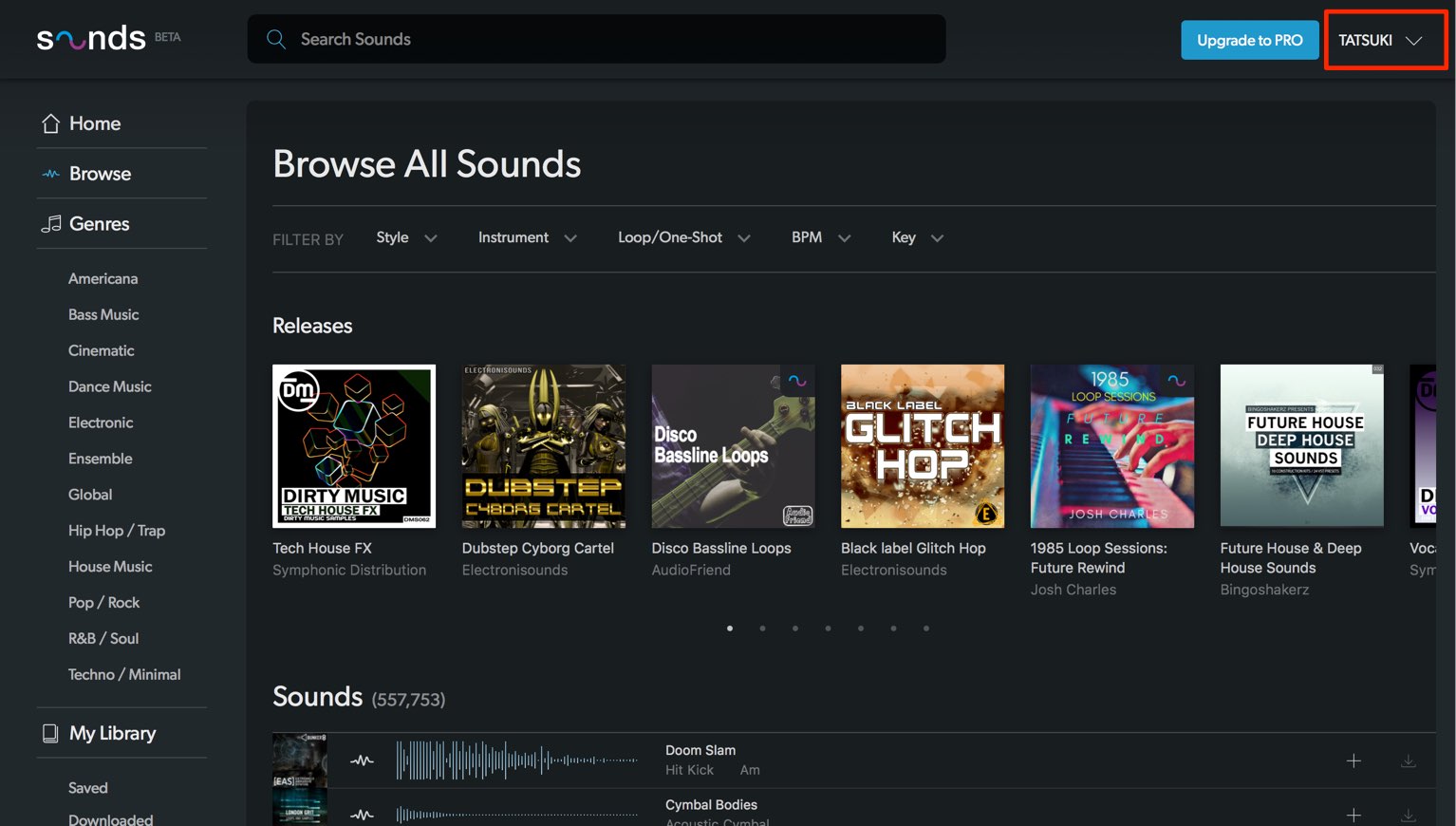Open Saved library items
Screen dimensions: 1456x826
(87, 788)
